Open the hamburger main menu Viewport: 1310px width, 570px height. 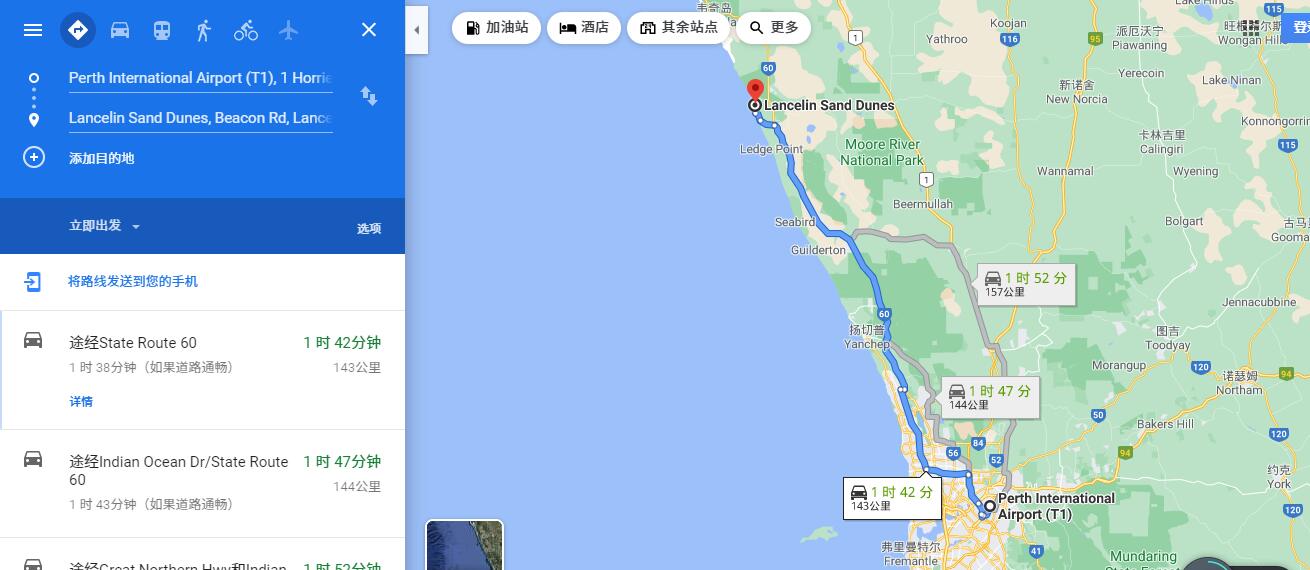click(x=33, y=30)
